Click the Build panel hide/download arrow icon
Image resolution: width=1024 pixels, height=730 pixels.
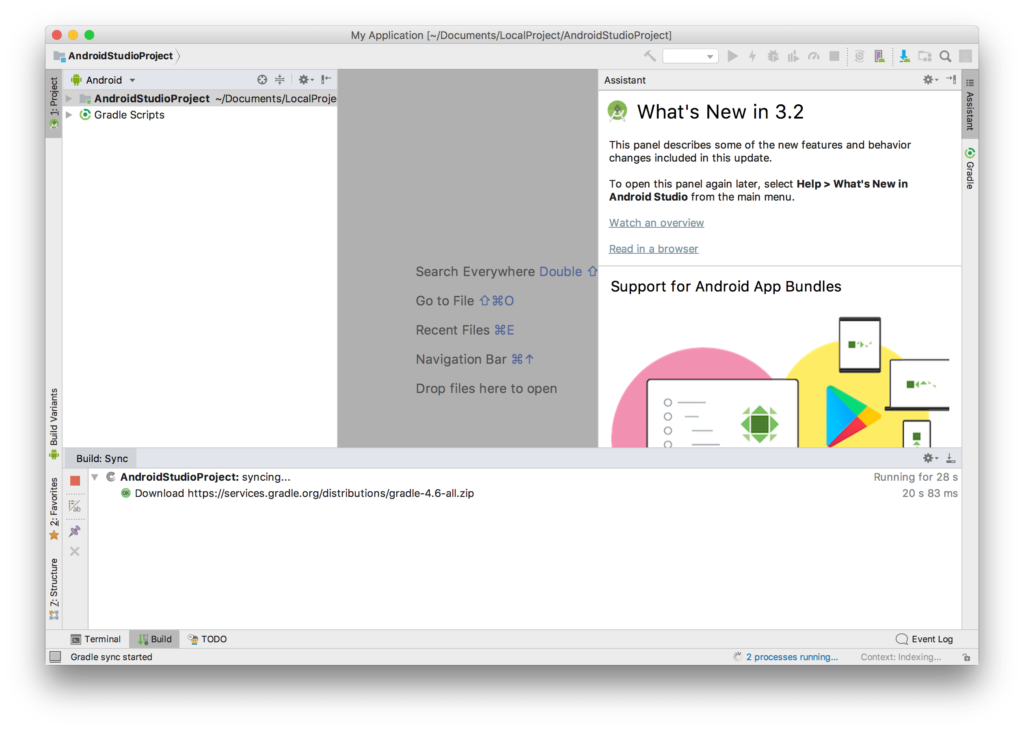pos(951,458)
